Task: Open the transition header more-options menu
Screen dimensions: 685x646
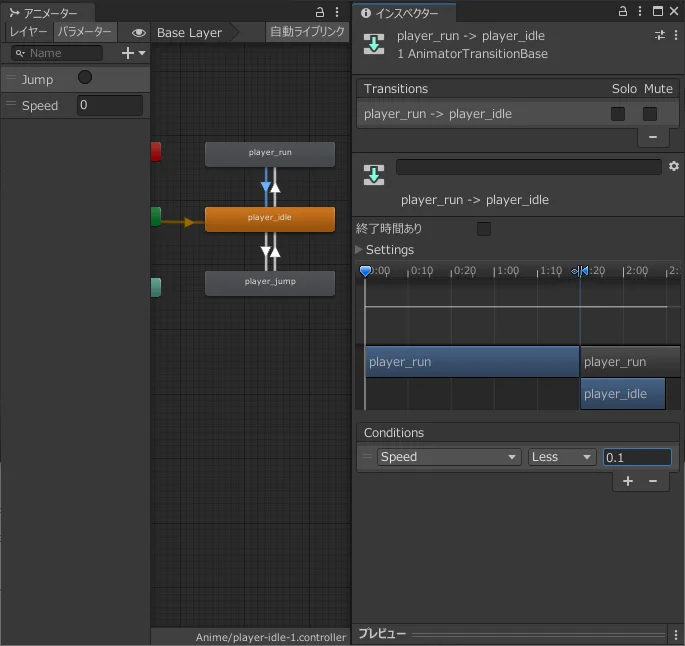Action: pos(676,35)
